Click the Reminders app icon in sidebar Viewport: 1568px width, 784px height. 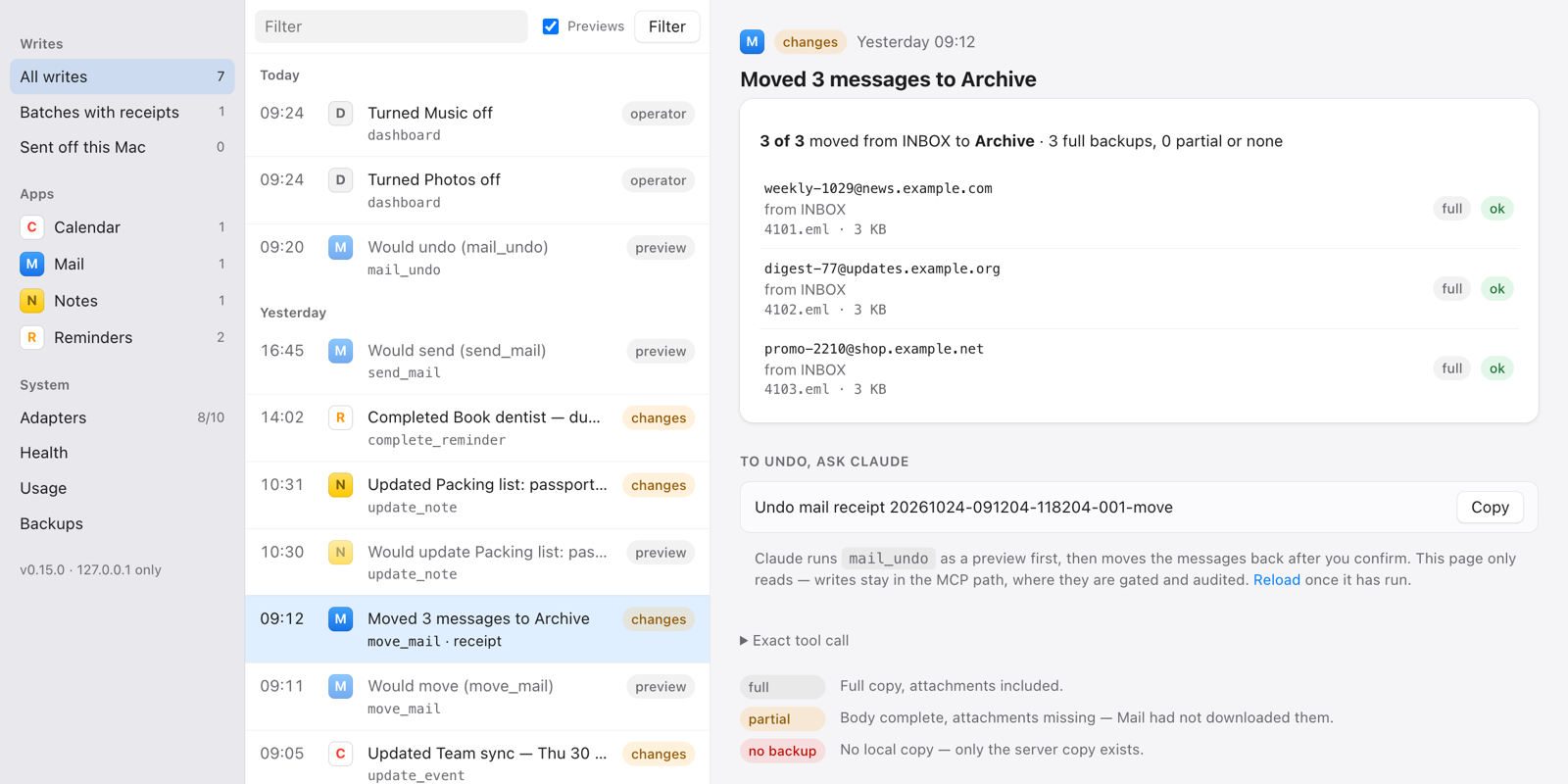32,337
